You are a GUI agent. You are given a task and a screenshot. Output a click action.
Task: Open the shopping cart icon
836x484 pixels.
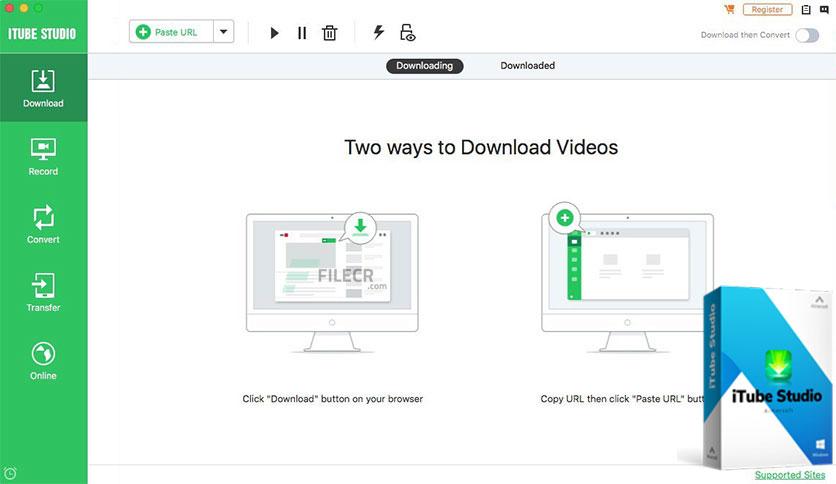(729, 9)
